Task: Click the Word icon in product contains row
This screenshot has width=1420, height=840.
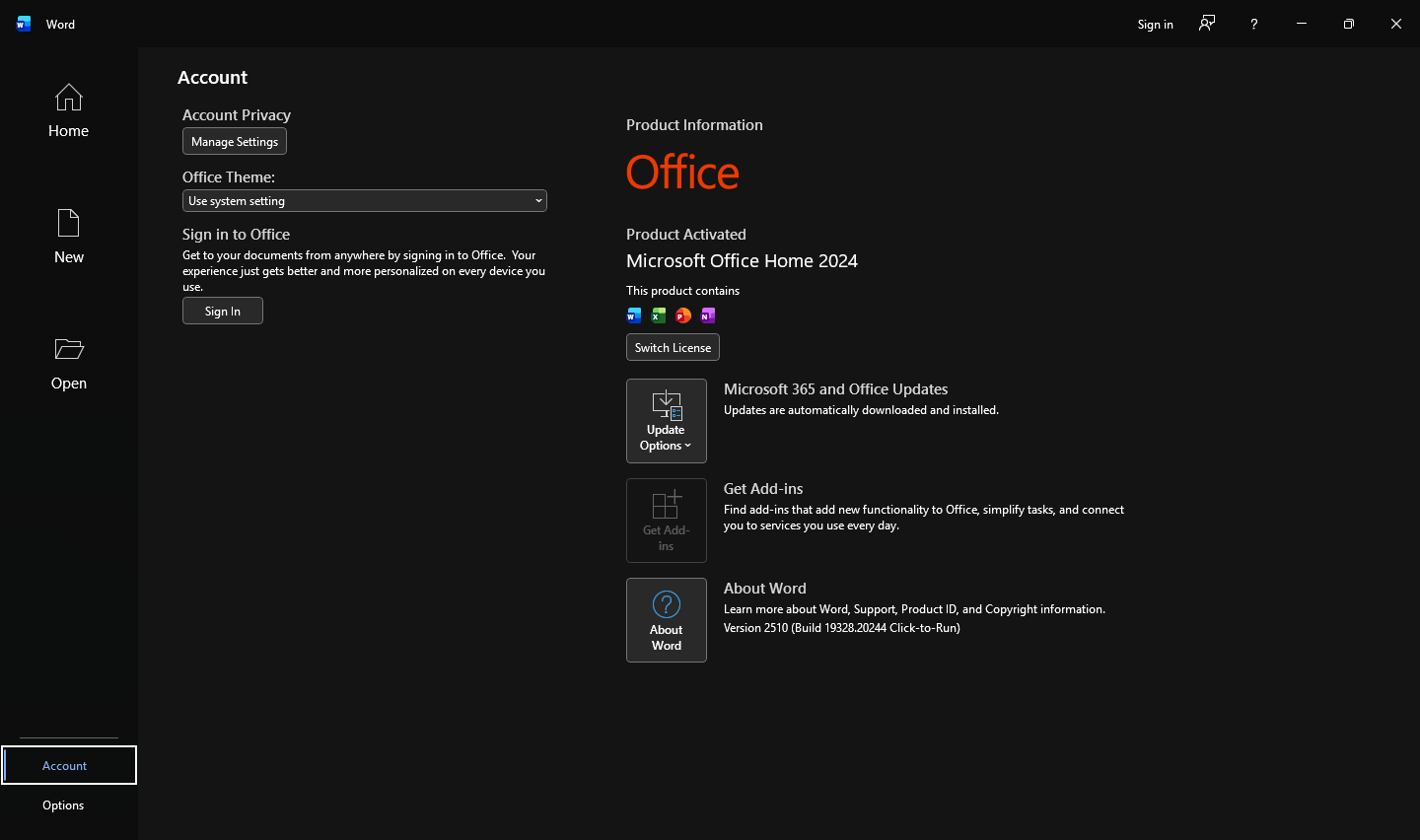Action: tap(634, 315)
